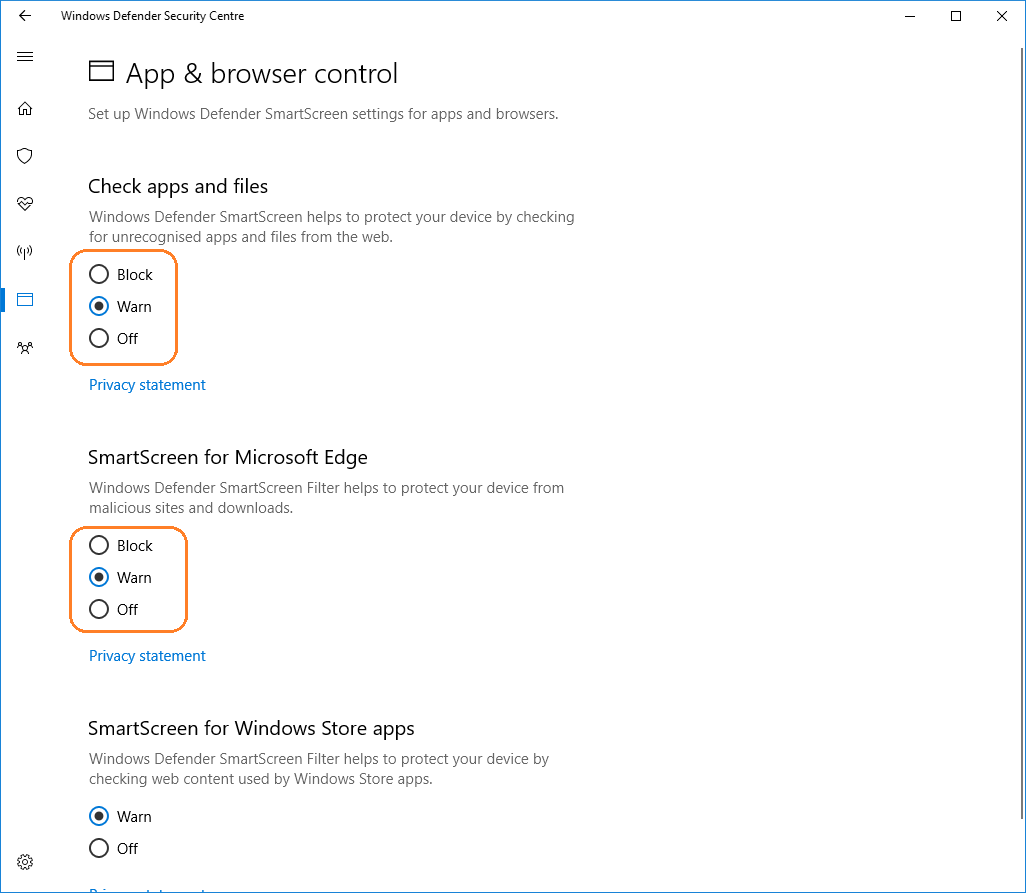Open Privacy statement under SmartScreen for Edge
The width and height of the screenshot is (1026, 893).
pyautogui.click(x=147, y=656)
